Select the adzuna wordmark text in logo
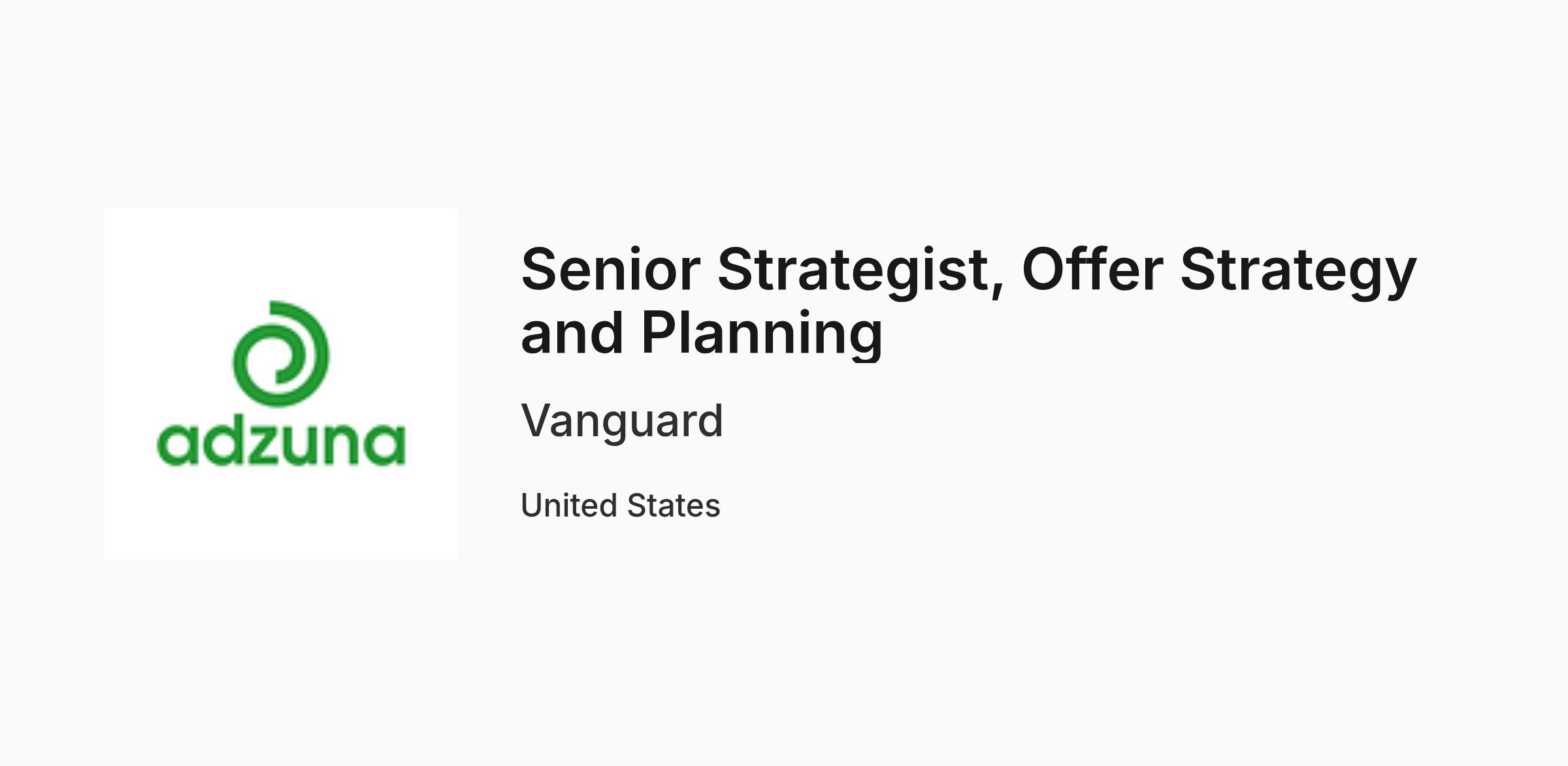The image size is (1568, 766). (281, 445)
